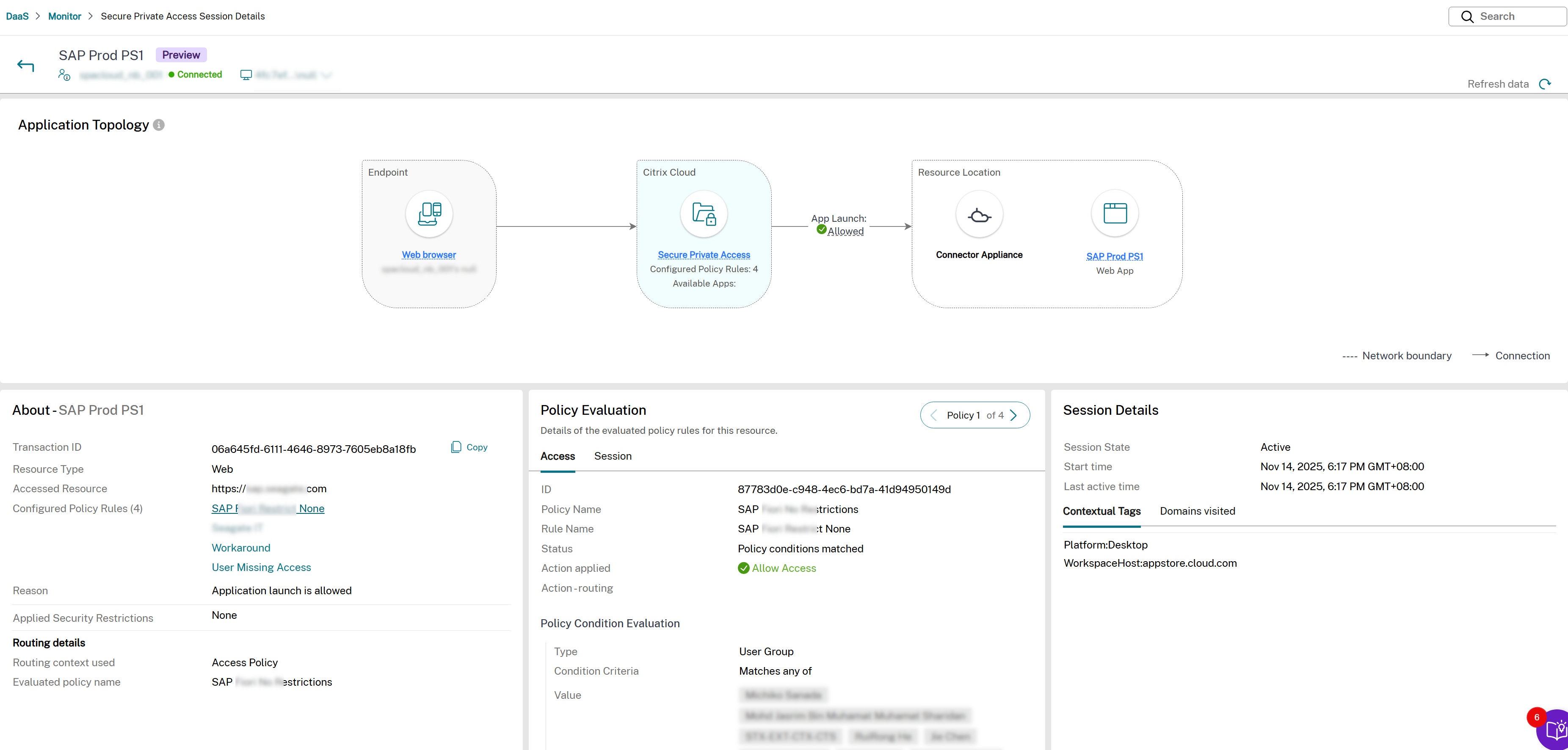Go to next policy with the right chevron
This screenshot has height=750, width=1568.
[1013, 414]
